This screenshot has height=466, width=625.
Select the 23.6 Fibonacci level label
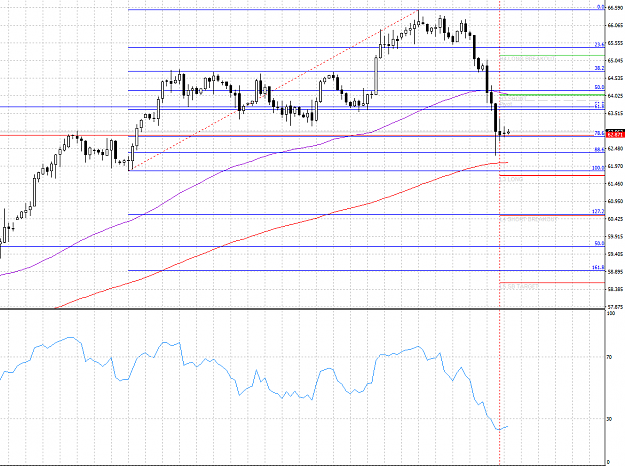pos(599,45)
